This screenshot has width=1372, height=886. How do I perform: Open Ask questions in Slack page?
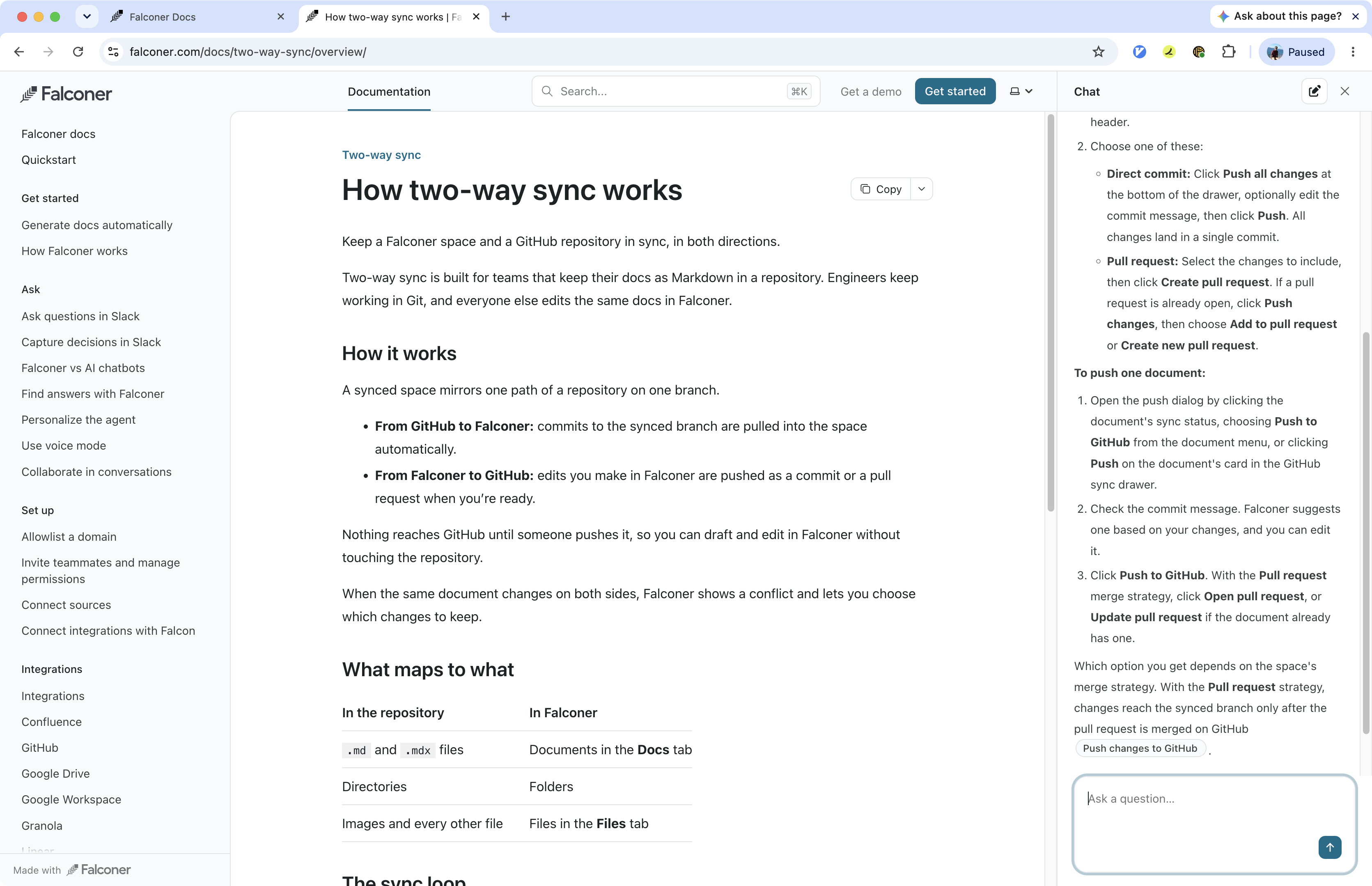80,317
